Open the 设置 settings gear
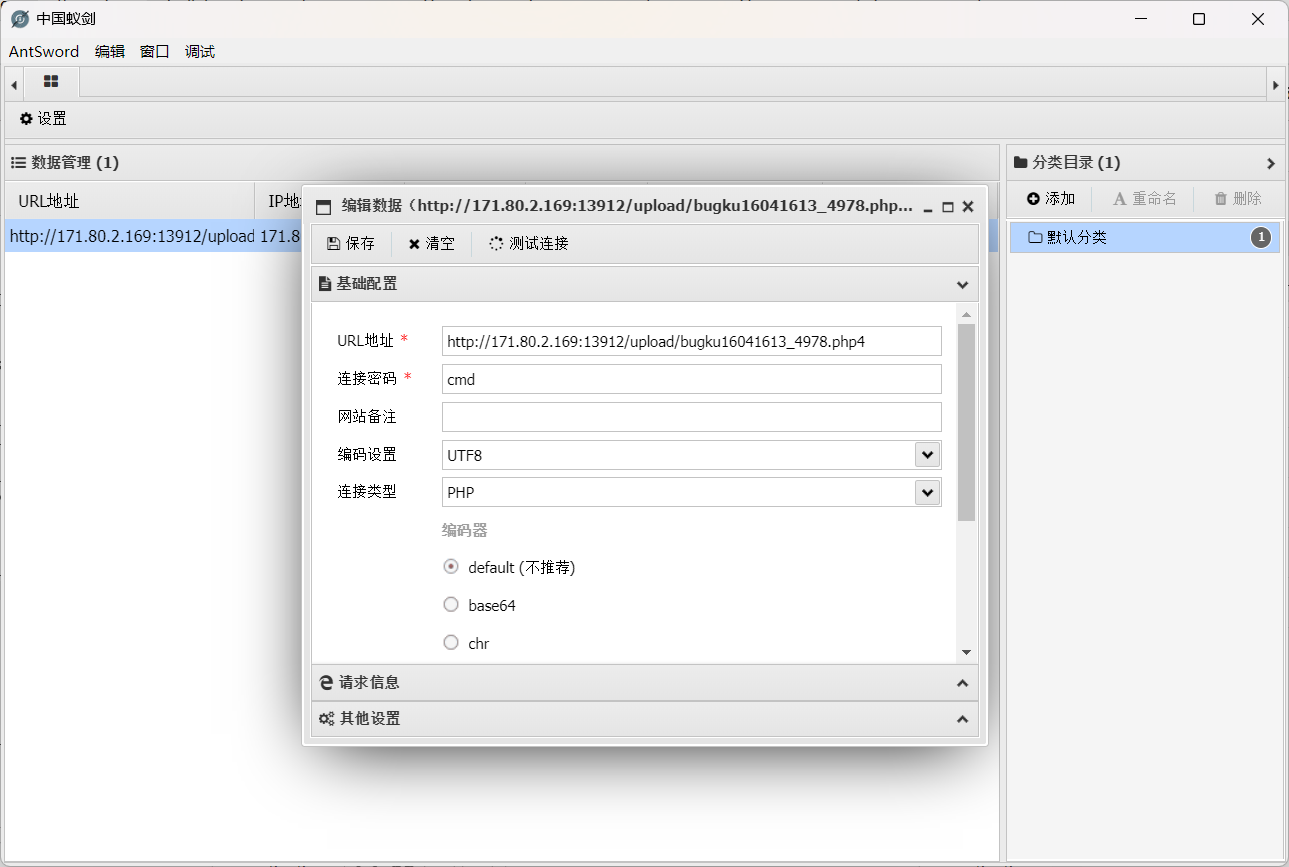Viewport: 1289px width, 867px height. tap(25, 118)
